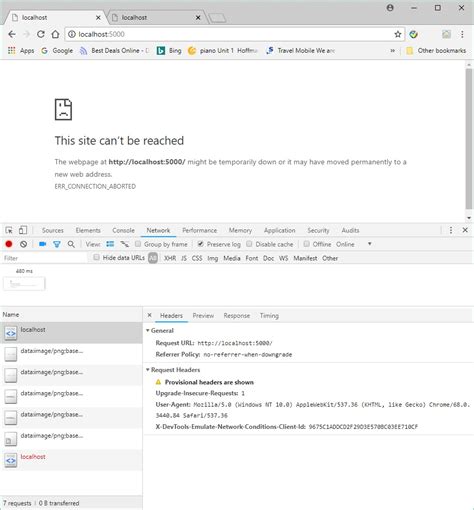This screenshot has height=510, width=474.
Task: Open the Online throttling dropdown
Action: click(354, 244)
